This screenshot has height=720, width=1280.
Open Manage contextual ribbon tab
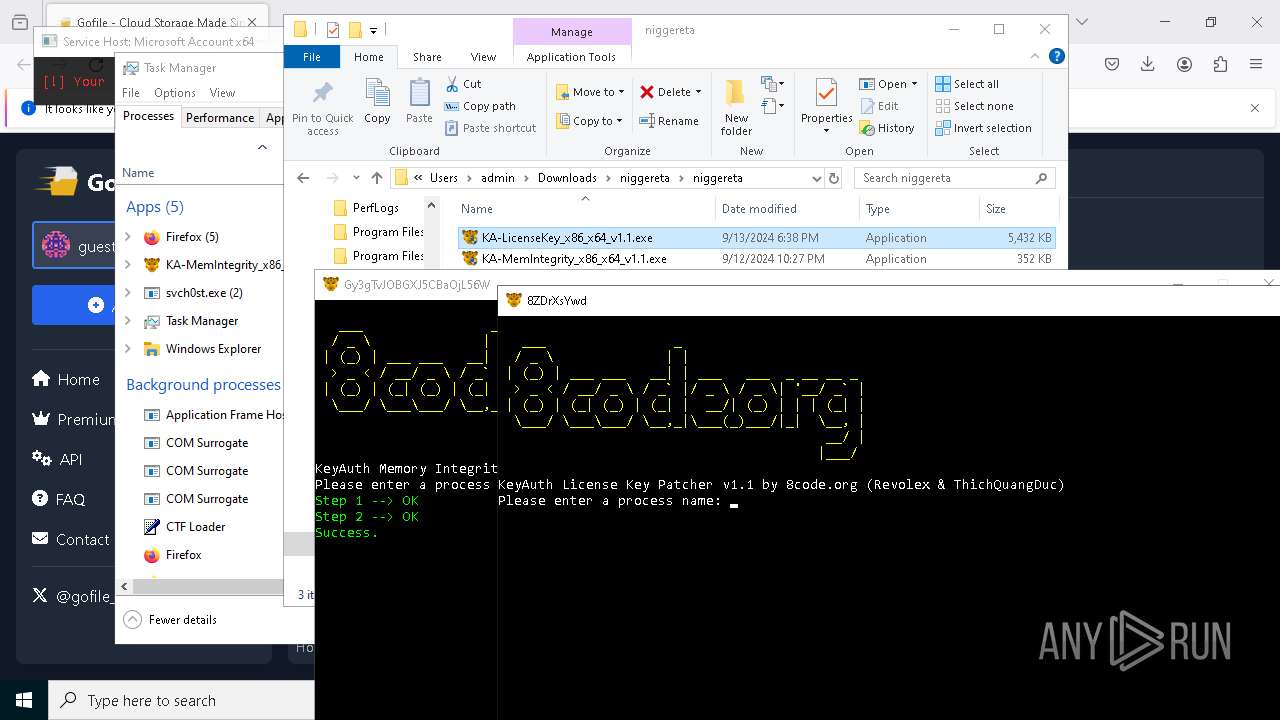click(571, 32)
